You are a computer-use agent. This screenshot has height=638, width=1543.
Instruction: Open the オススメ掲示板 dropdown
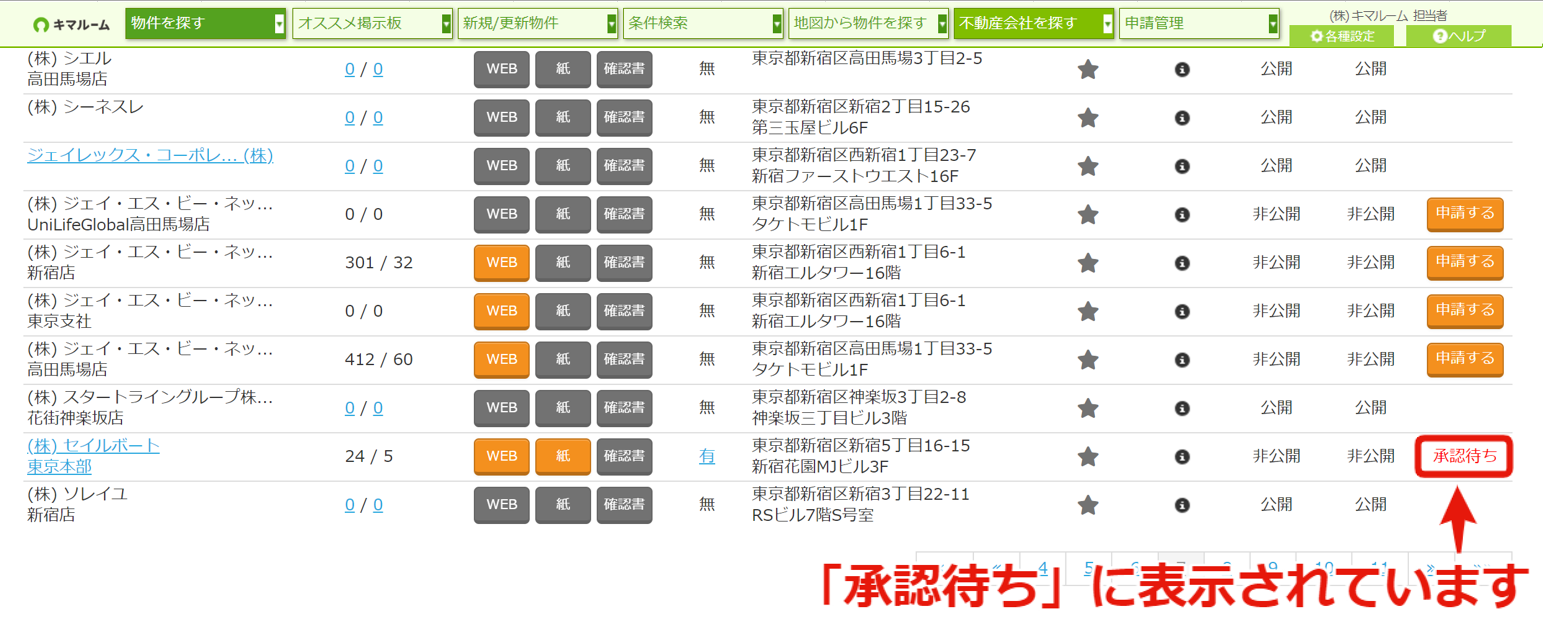[x=373, y=23]
